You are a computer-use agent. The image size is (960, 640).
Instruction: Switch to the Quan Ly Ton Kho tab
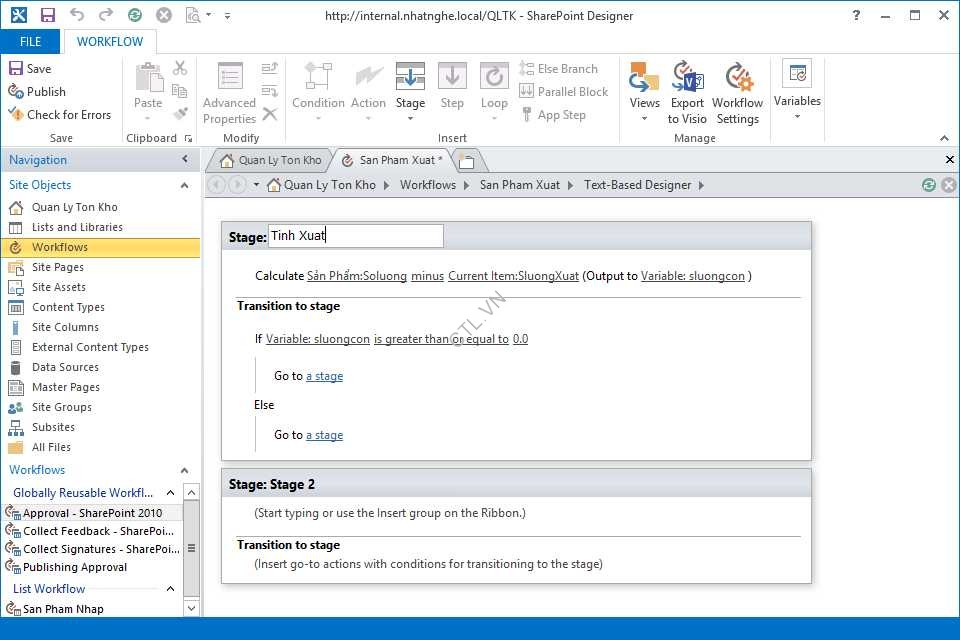point(271,160)
